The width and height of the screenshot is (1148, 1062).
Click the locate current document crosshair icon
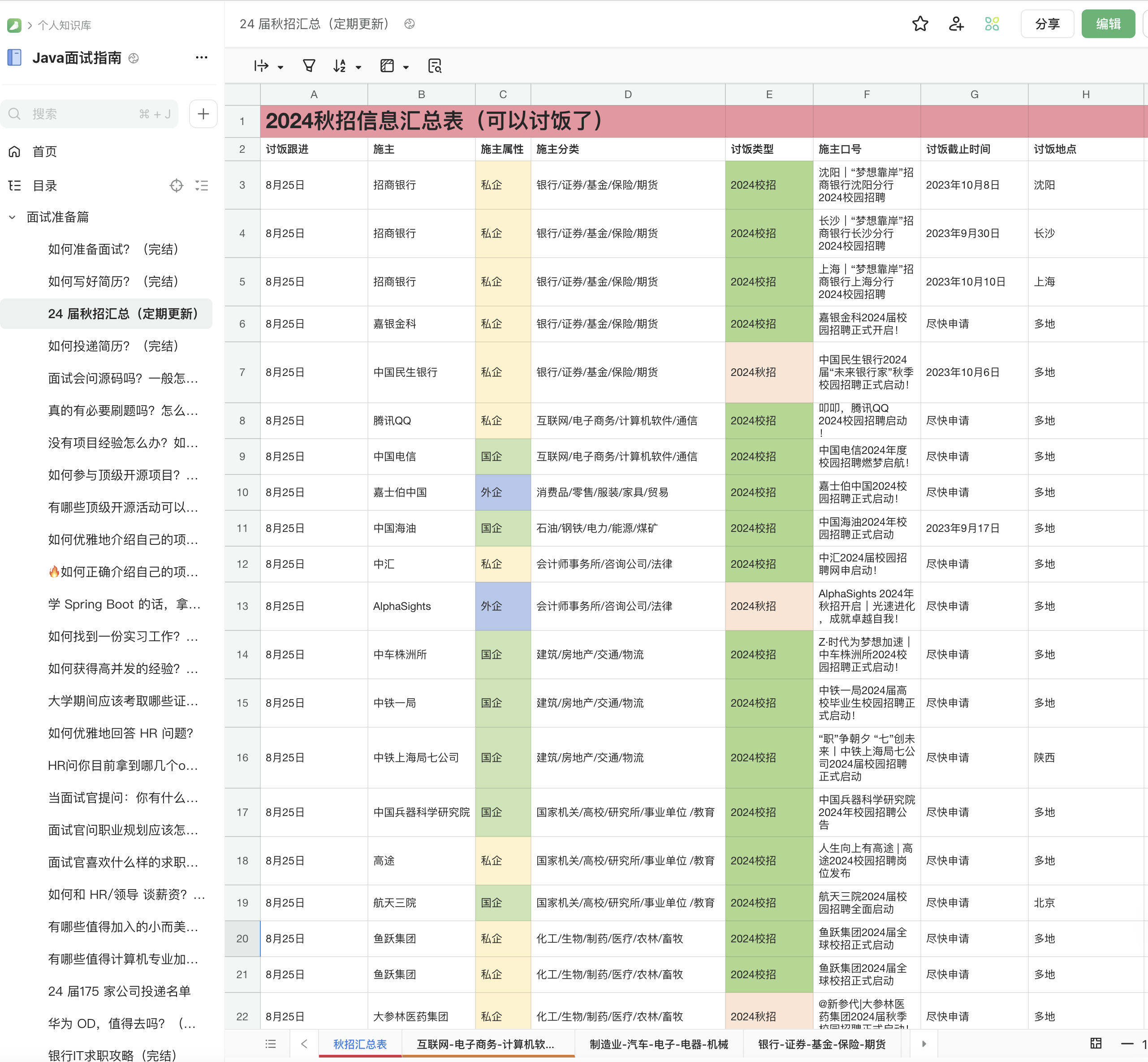pyautogui.click(x=177, y=185)
